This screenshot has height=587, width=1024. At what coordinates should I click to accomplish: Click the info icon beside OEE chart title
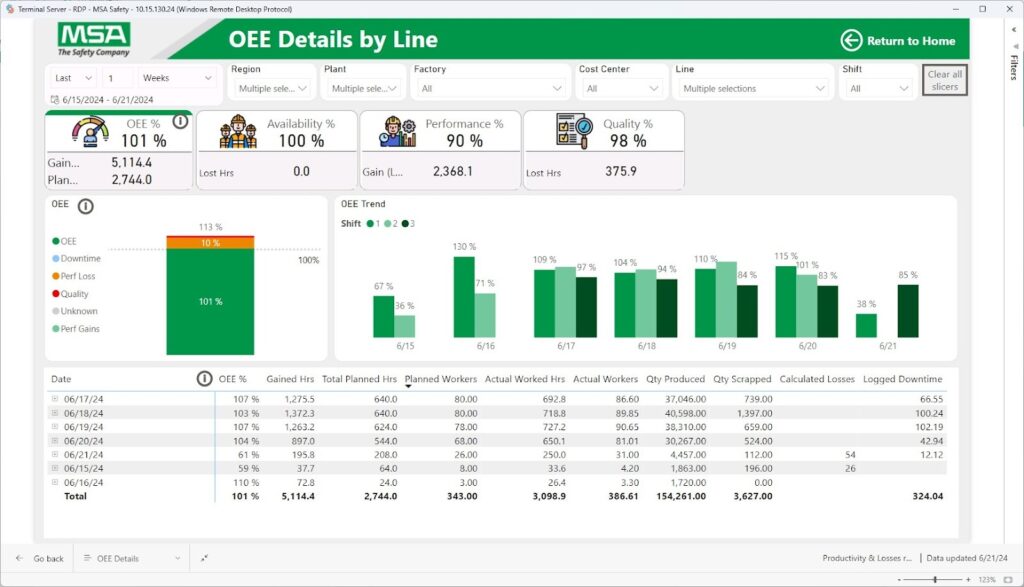pos(86,206)
